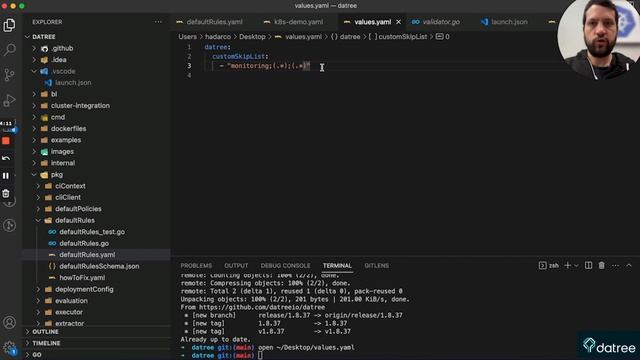This screenshot has width=640, height=360.
Task: Add a new terminal with plus icon
Action: [567, 266]
